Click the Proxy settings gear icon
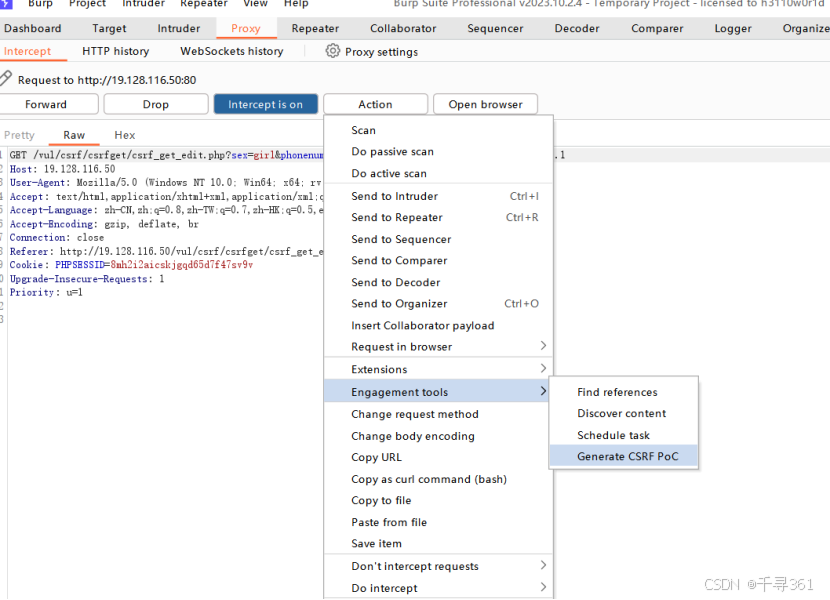The image size is (830, 600). (332, 51)
